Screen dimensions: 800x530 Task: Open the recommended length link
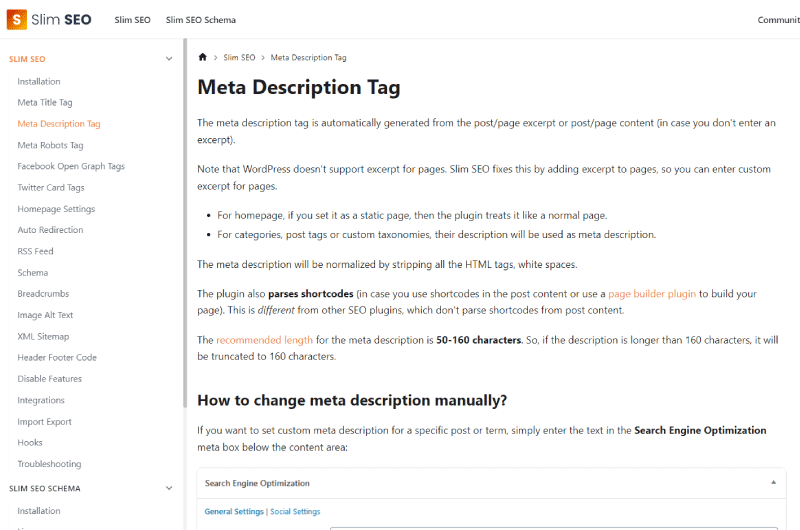(x=264, y=340)
